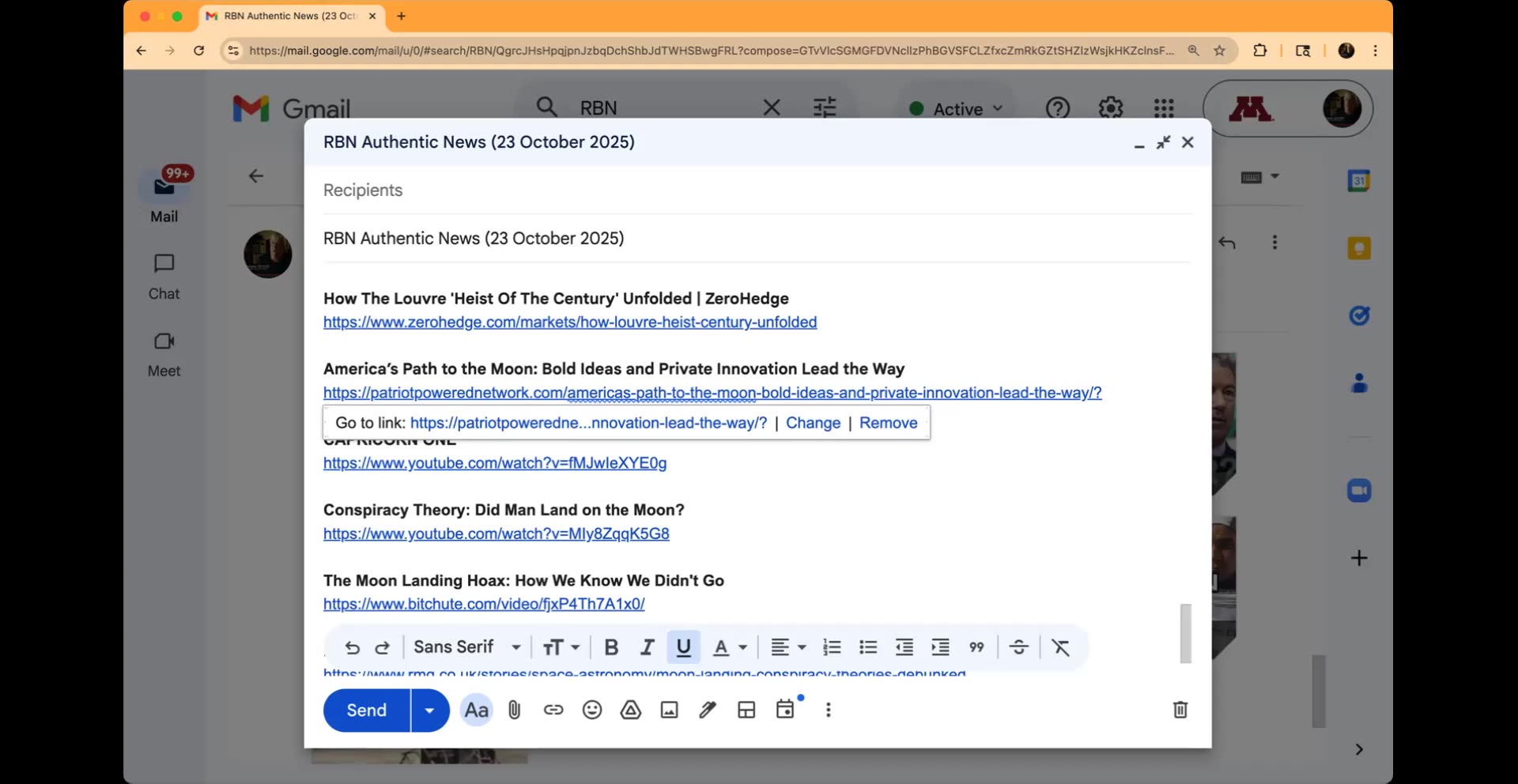Viewport: 1518px width, 784px height.
Task: Click the indent more icon
Action: [941, 648]
